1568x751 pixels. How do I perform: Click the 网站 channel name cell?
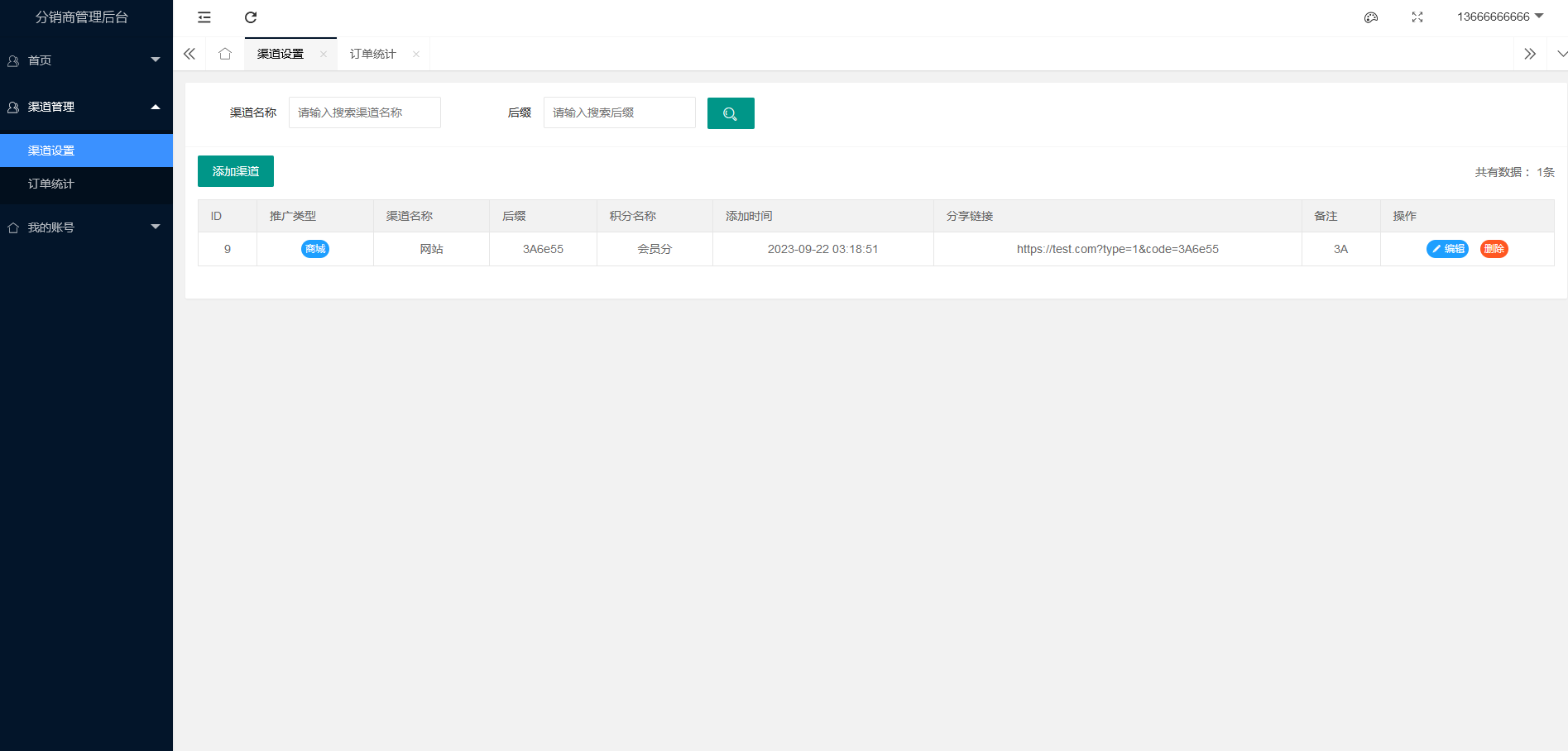pos(431,249)
